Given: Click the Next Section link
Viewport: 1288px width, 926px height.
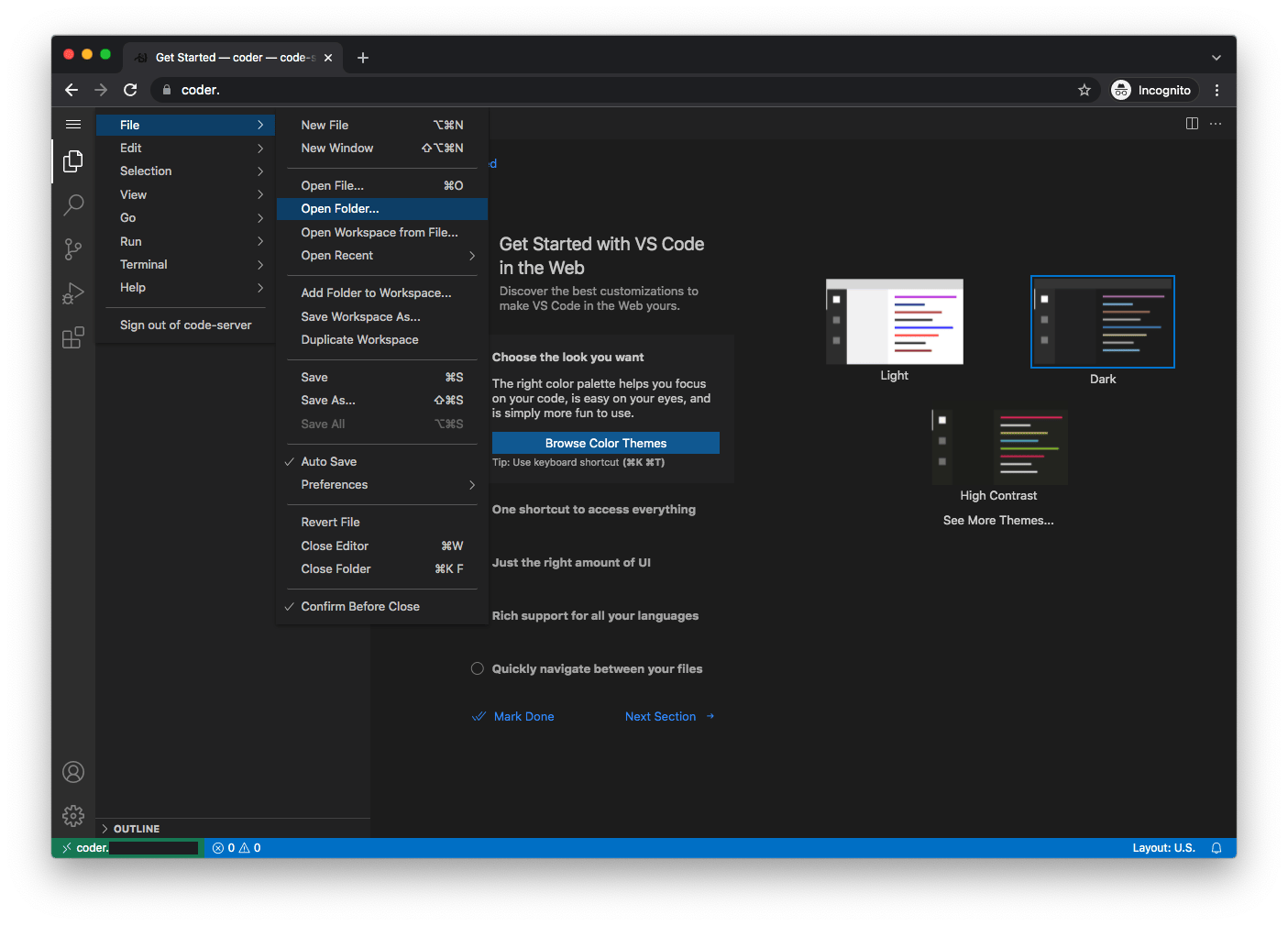Looking at the screenshot, I should (x=660, y=716).
